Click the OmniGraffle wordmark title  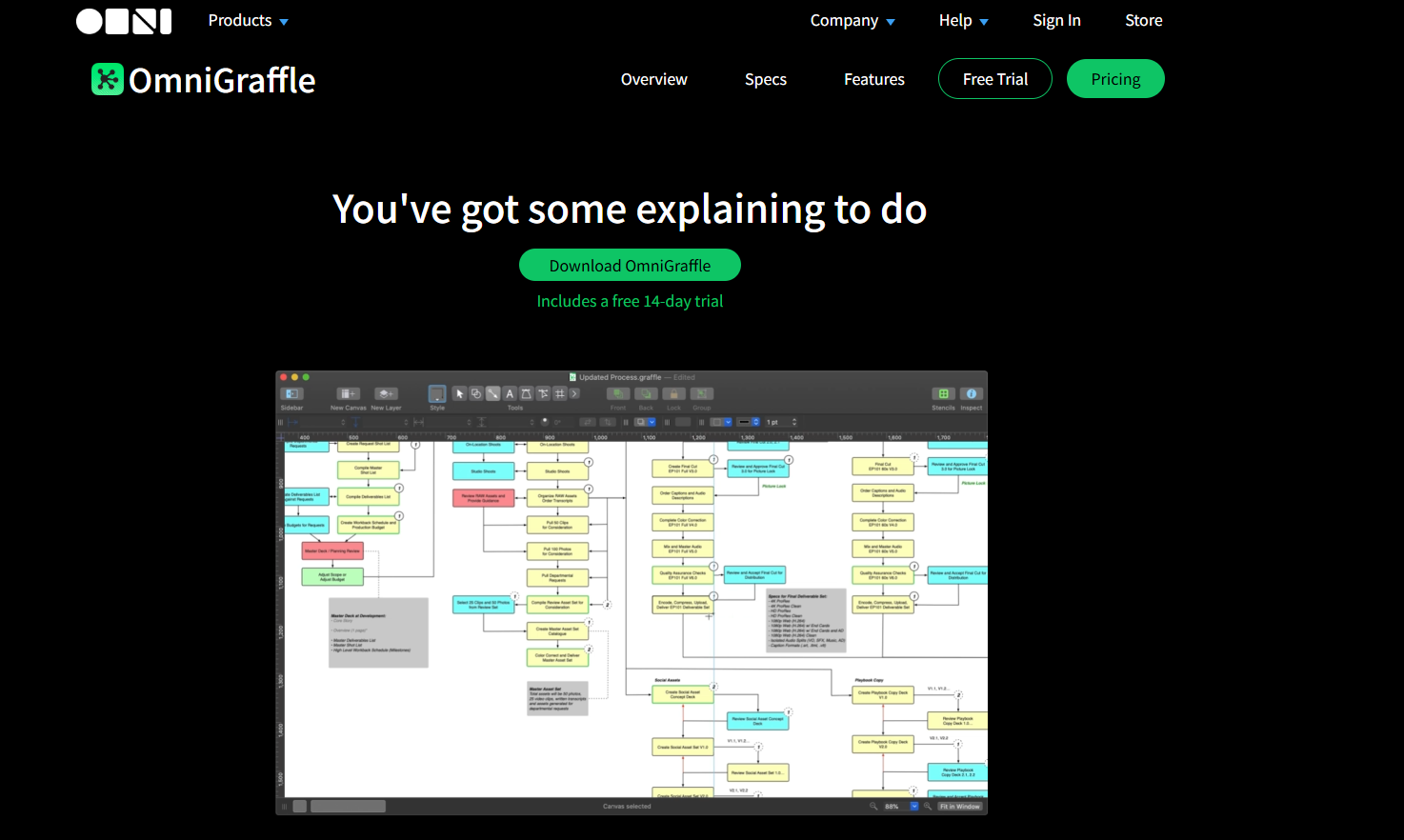pos(222,80)
